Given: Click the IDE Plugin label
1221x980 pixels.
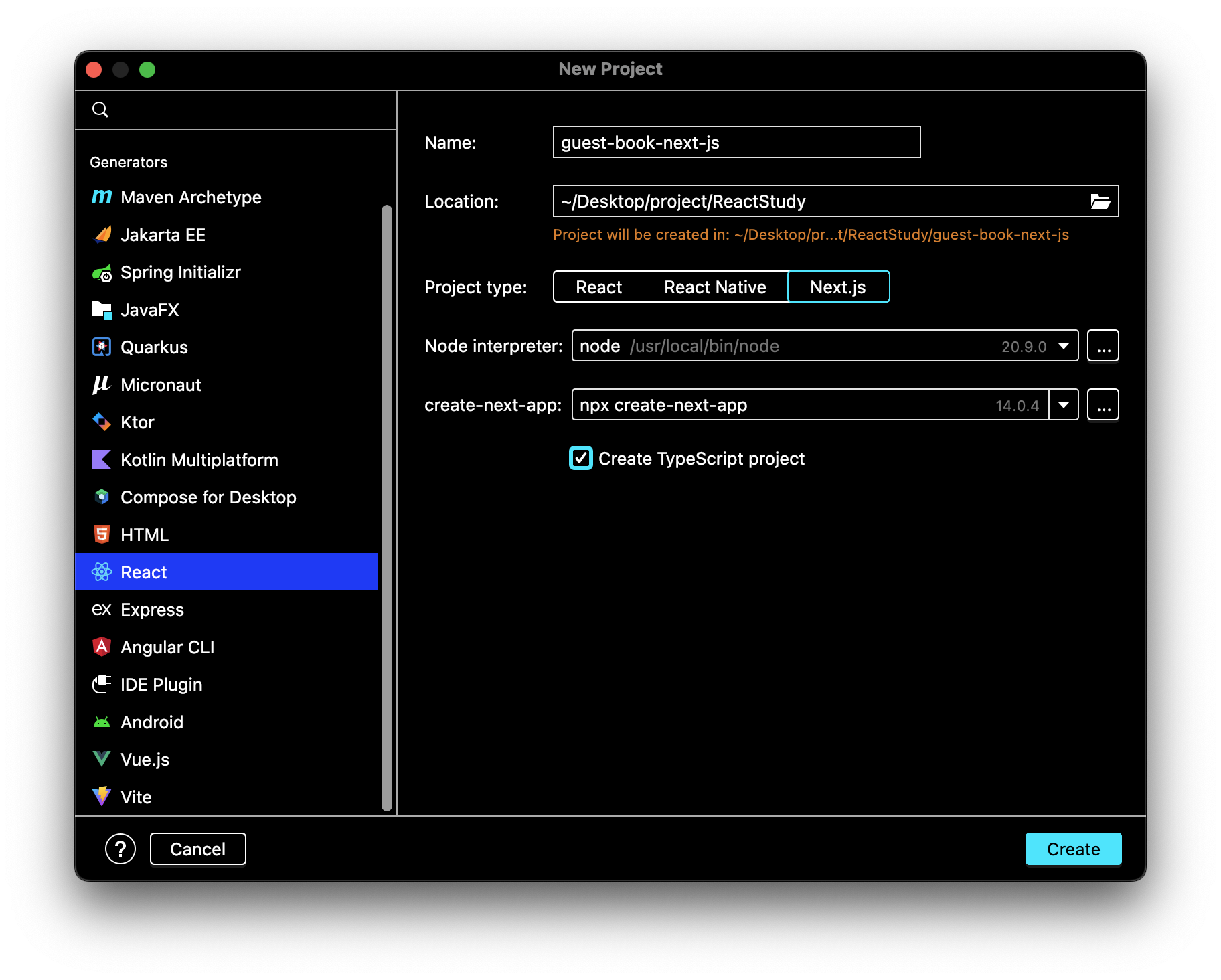Looking at the screenshot, I should point(161,685).
